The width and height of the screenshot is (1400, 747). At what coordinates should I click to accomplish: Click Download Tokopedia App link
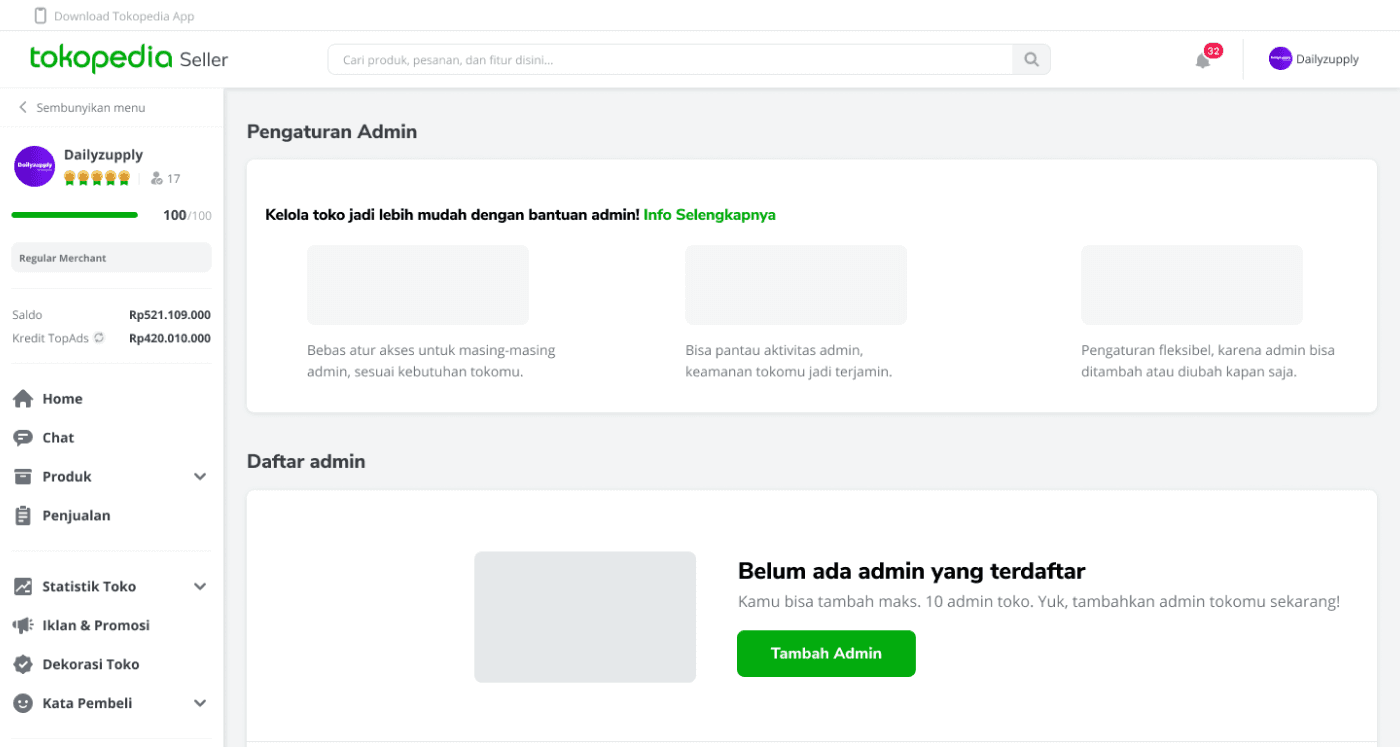click(124, 16)
